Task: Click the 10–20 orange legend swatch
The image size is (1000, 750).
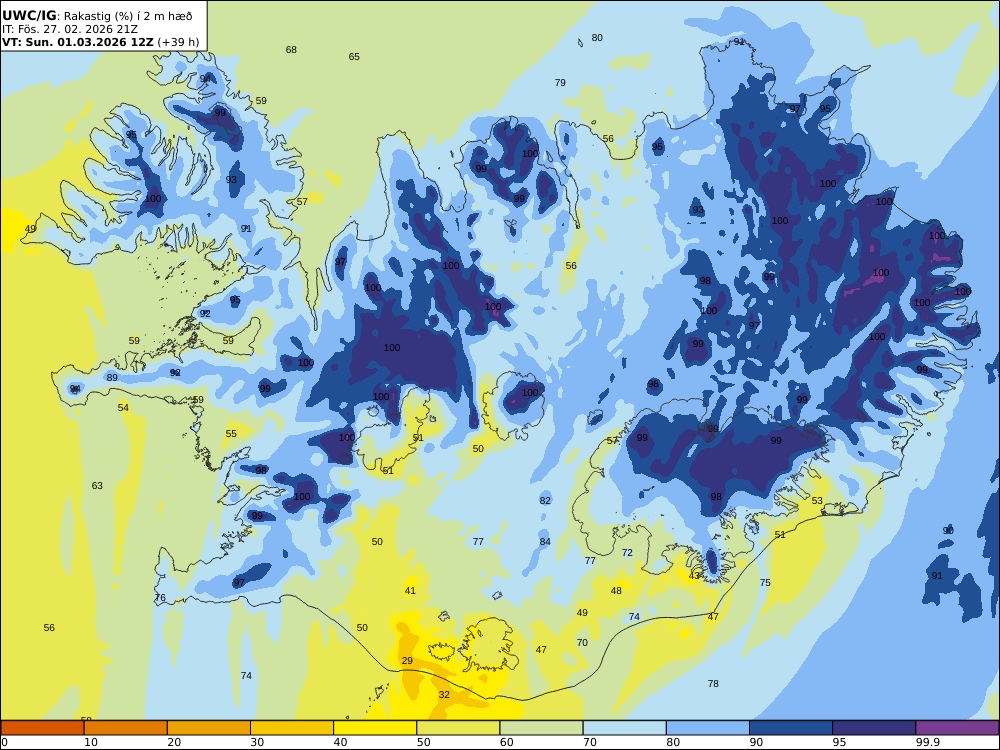Action: tap(126, 728)
